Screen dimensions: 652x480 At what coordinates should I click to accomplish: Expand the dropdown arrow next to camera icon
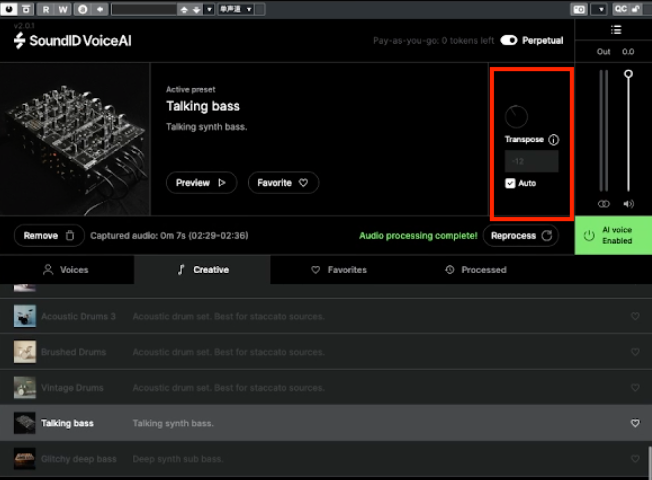599,9
